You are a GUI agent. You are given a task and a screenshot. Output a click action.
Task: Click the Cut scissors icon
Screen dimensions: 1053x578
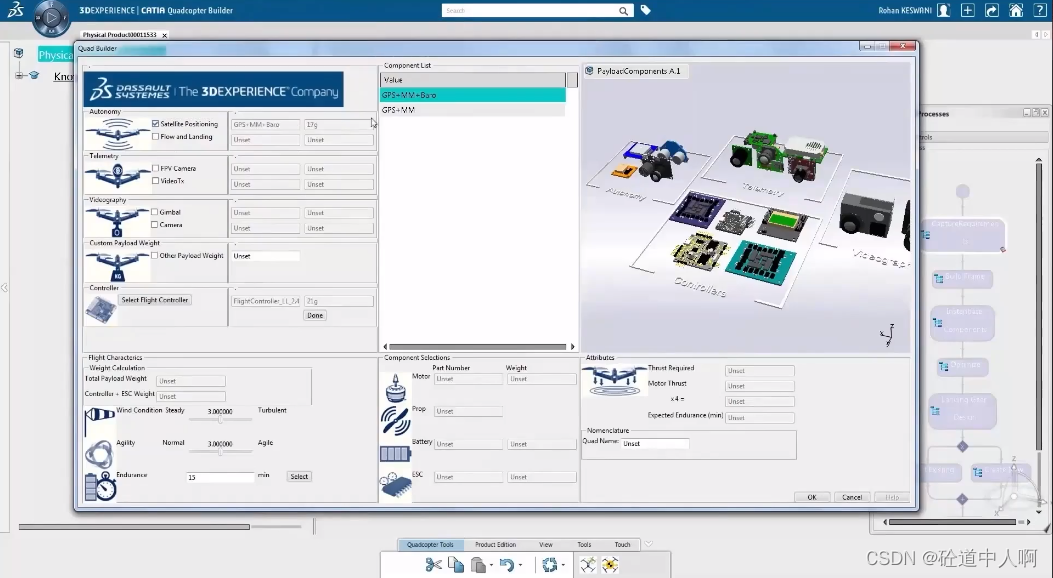click(433, 565)
